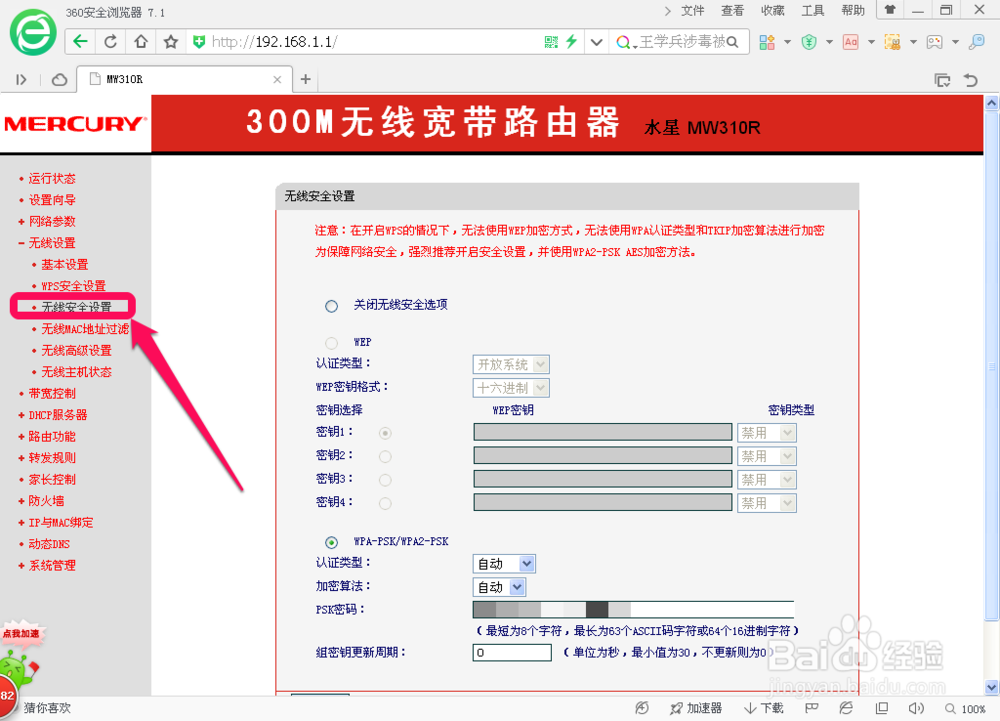Open the extensions grid icon
Viewport: 1000px width, 721px height.
tap(767, 42)
